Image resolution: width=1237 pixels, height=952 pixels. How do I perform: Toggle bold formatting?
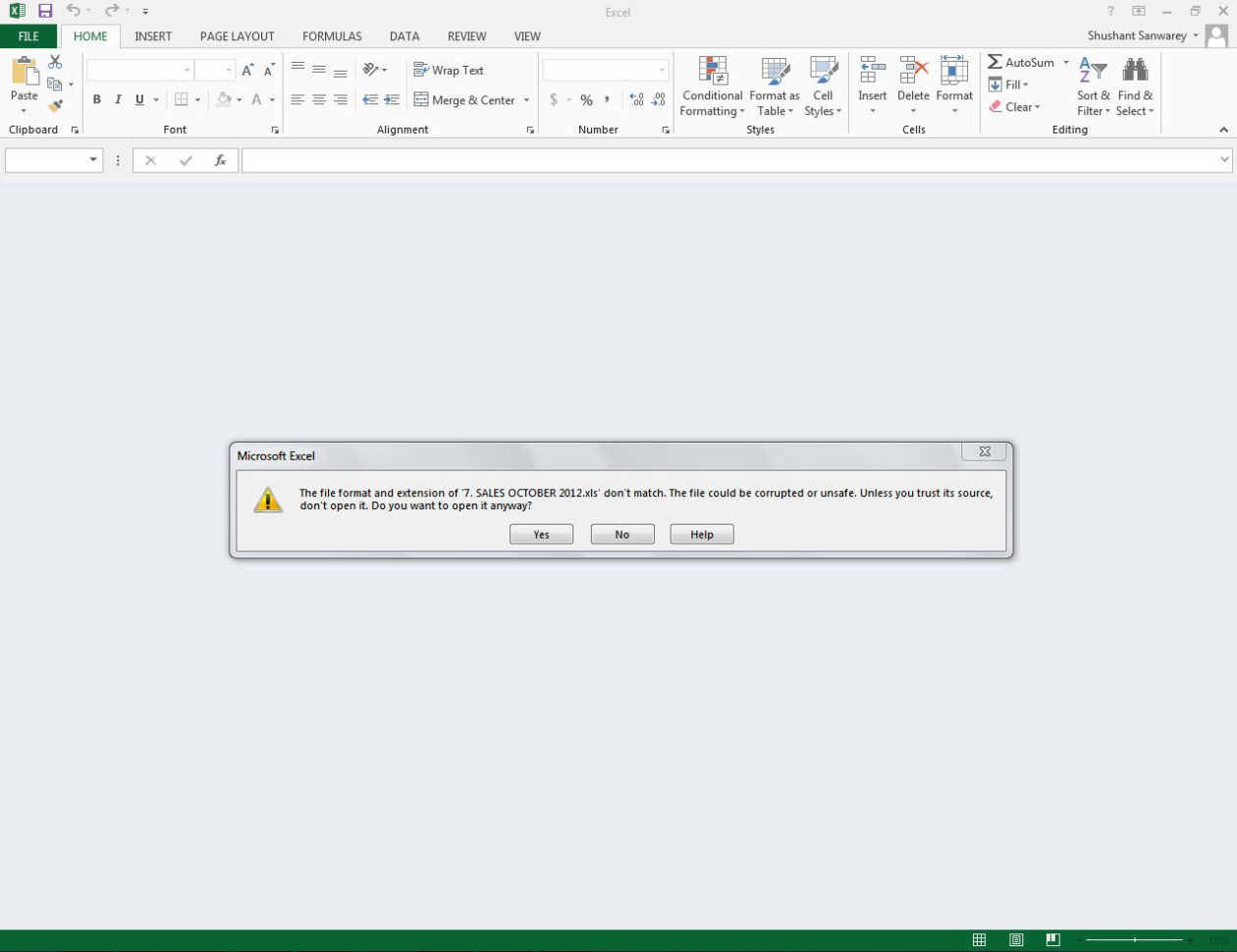click(x=96, y=99)
